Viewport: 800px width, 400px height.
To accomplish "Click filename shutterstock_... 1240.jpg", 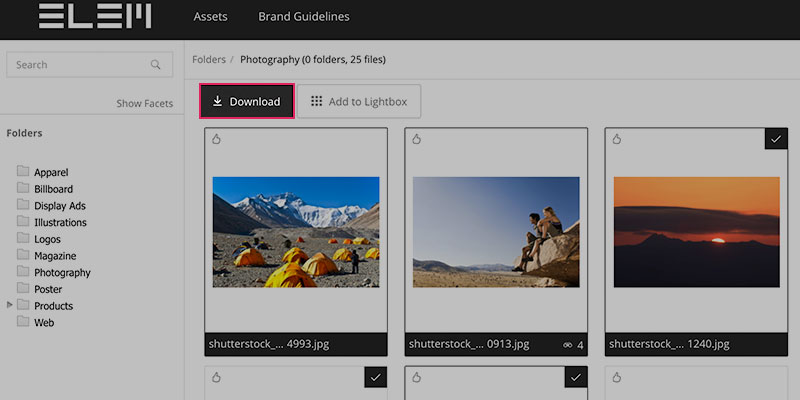I will click(x=669, y=344).
